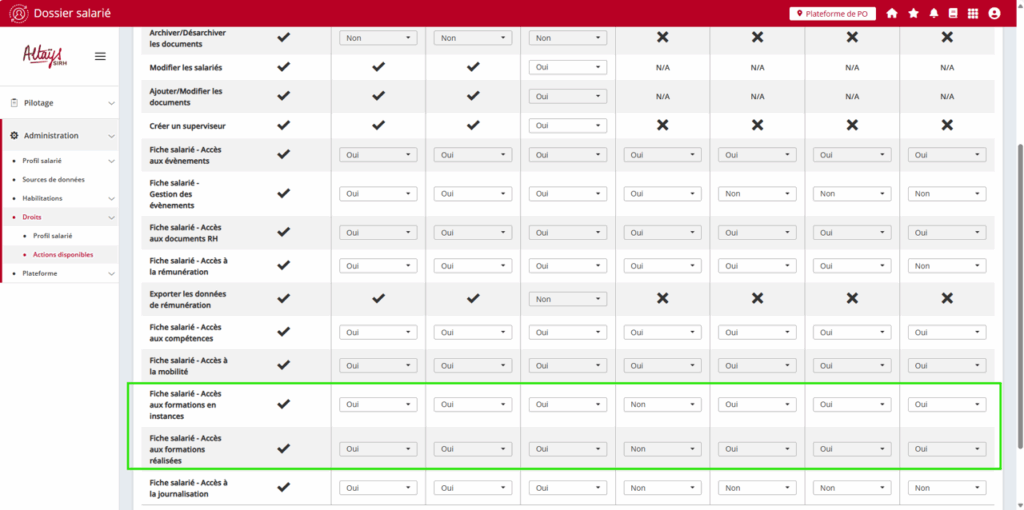Open the user account icon
This screenshot has height=510, width=1024.
click(994, 13)
